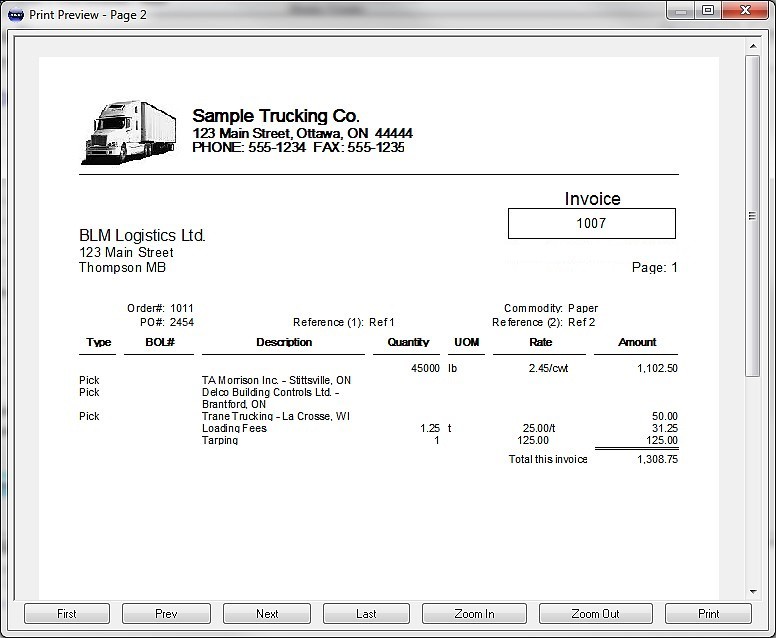Click the vertical scrollbar thumb
This screenshot has width=776, height=638.
753,215
